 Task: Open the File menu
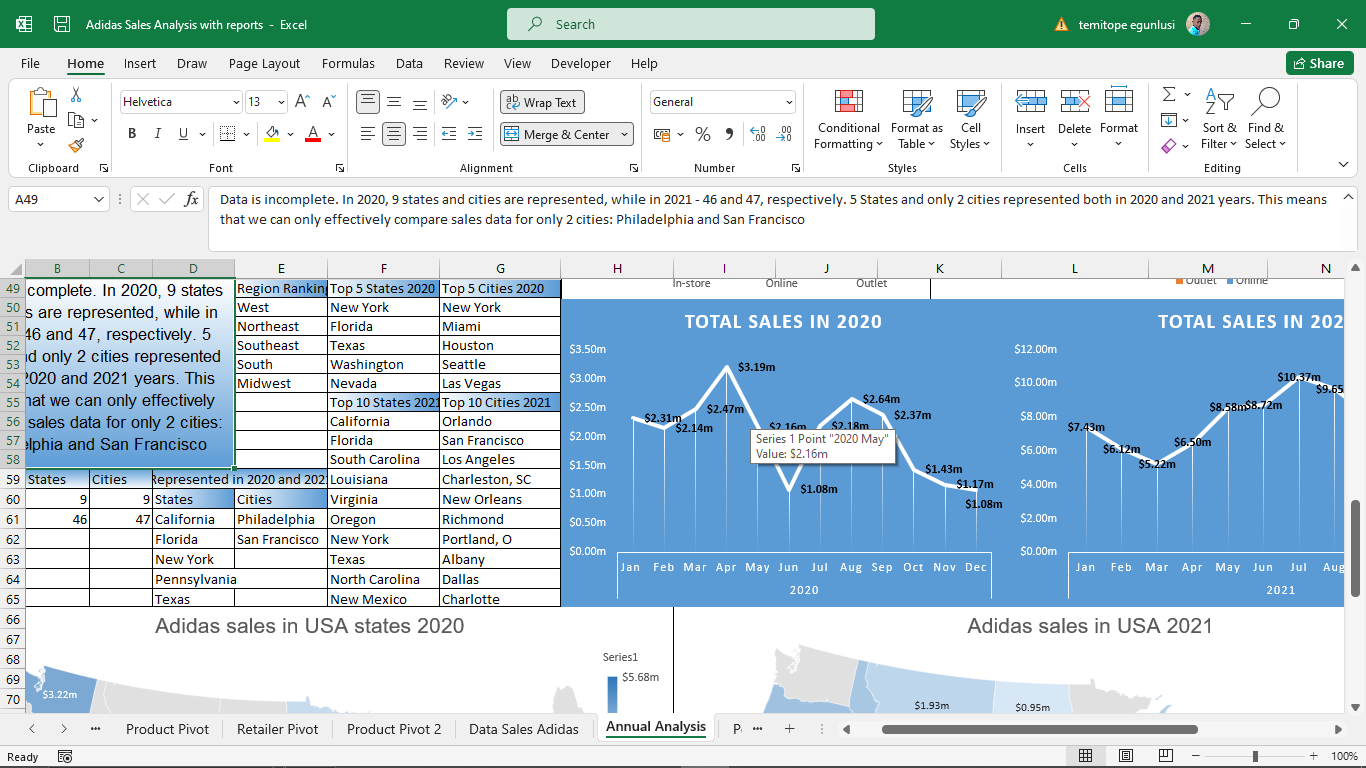pyautogui.click(x=30, y=63)
